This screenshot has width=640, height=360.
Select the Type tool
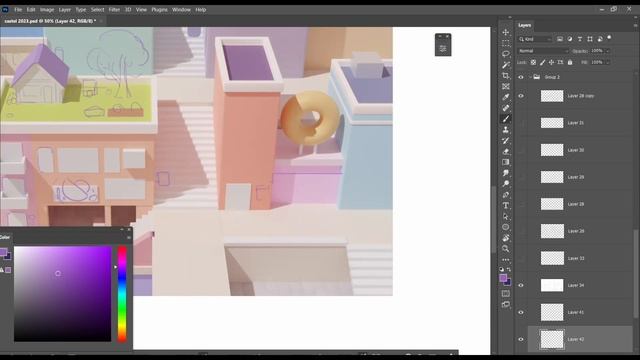[506, 205]
